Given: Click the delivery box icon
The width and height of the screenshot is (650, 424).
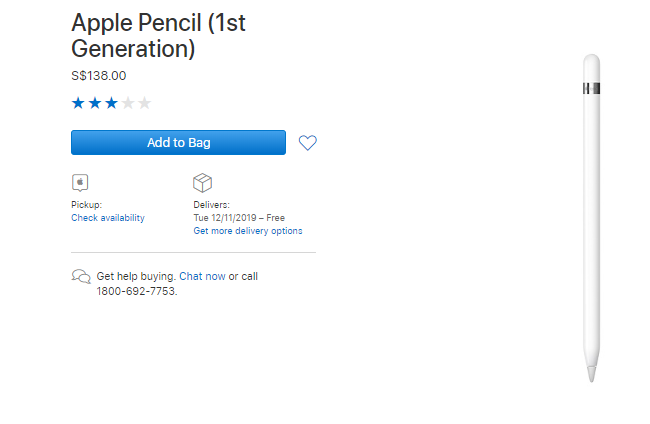Looking at the screenshot, I should (202, 182).
